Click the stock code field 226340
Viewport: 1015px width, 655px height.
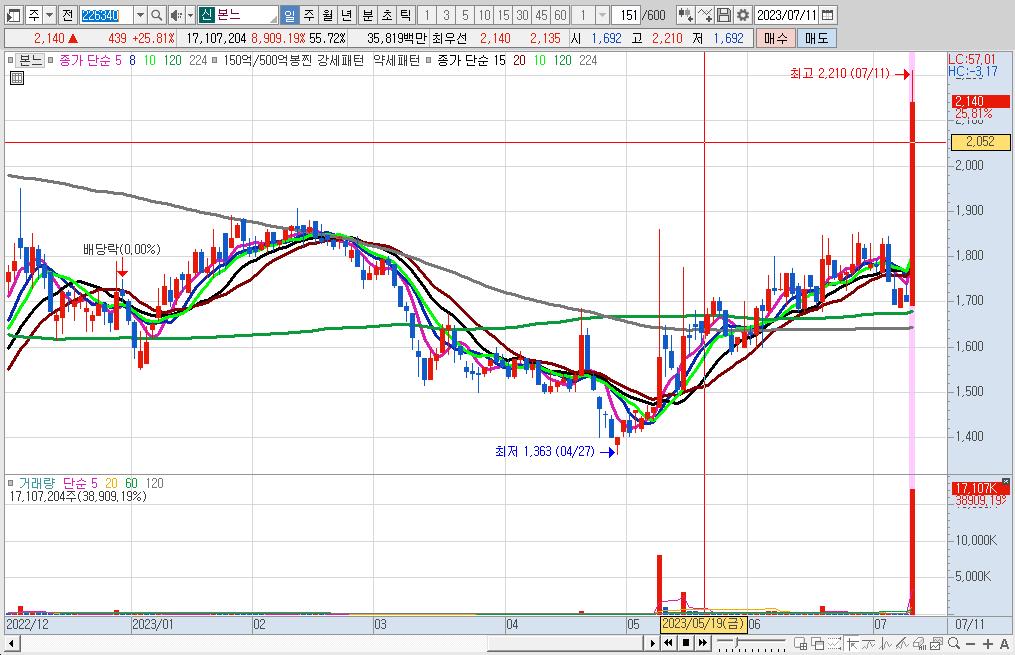click(x=106, y=14)
